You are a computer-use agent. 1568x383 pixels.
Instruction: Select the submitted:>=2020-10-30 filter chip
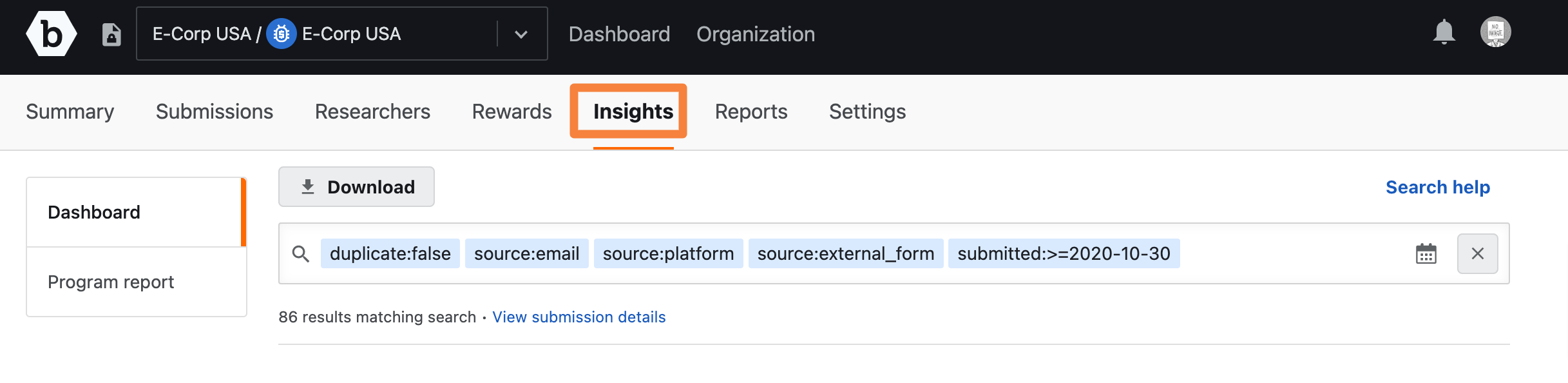[x=1064, y=253]
